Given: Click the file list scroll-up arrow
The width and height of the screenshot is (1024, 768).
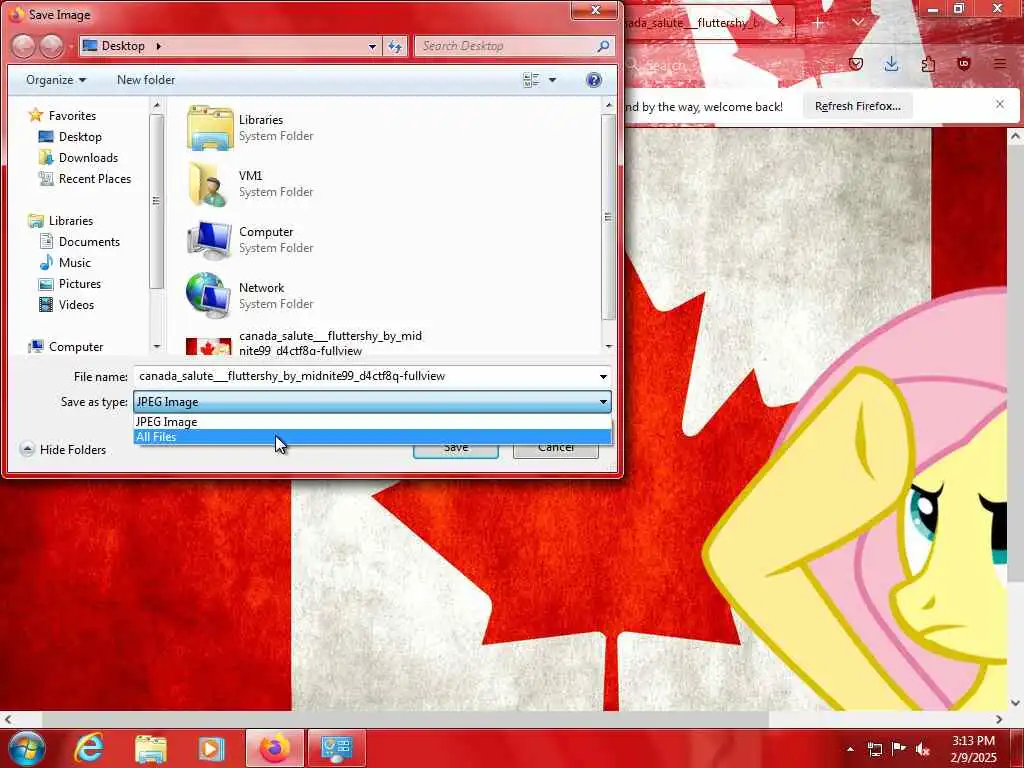Looking at the screenshot, I should (x=609, y=105).
